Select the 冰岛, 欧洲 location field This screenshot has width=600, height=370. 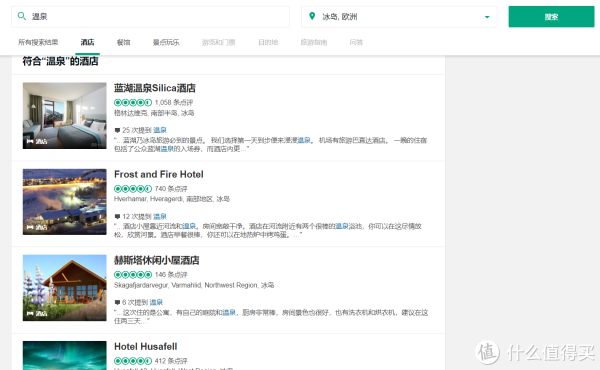399,16
